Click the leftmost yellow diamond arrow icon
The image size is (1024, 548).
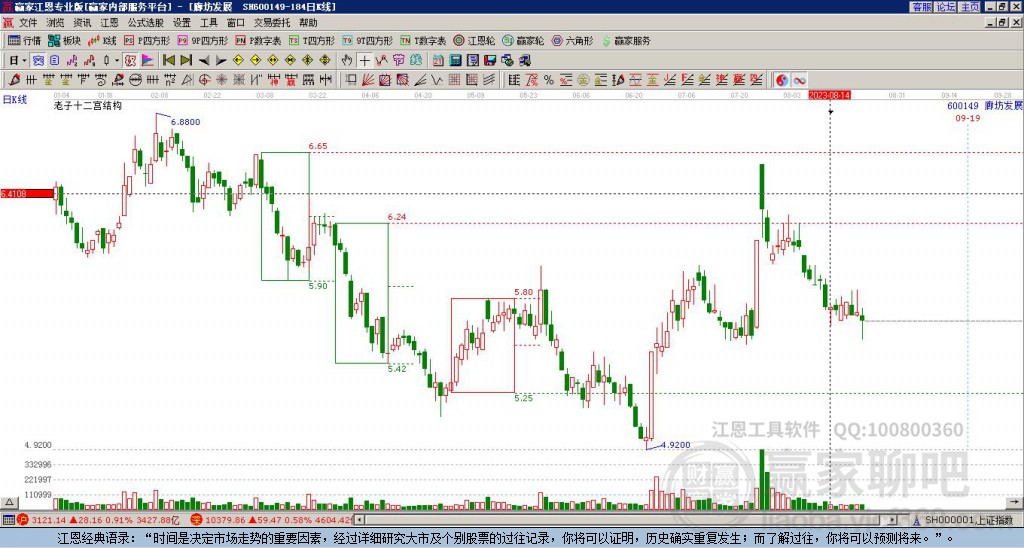(238, 60)
